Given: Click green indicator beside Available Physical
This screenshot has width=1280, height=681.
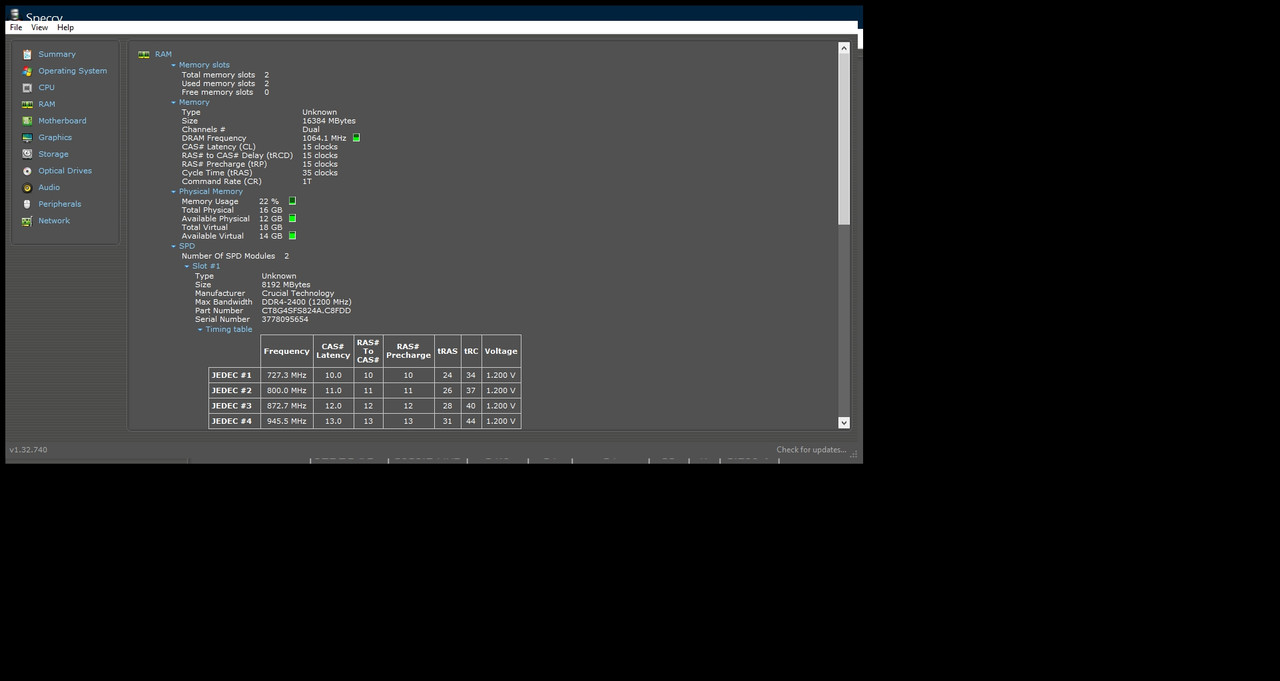Looking at the screenshot, I should pyautogui.click(x=292, y=218).
